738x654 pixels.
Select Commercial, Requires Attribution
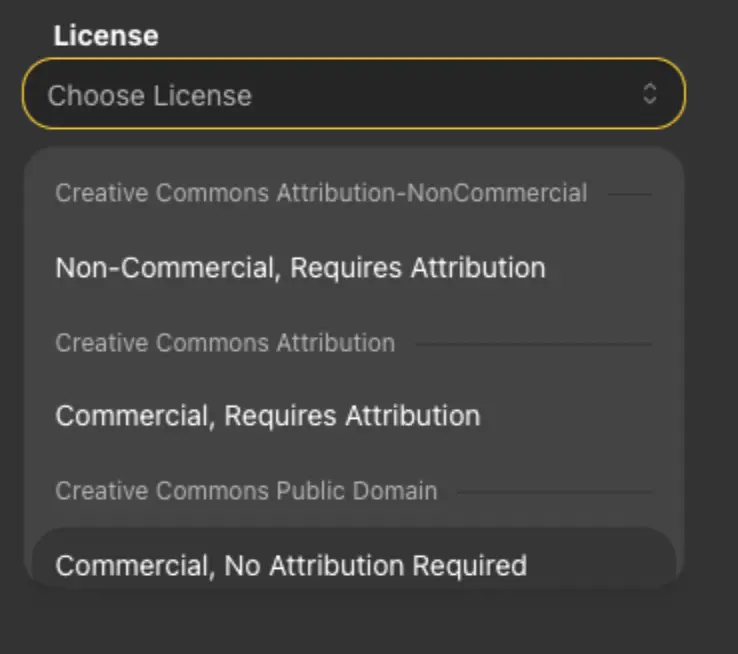(267, 416)
